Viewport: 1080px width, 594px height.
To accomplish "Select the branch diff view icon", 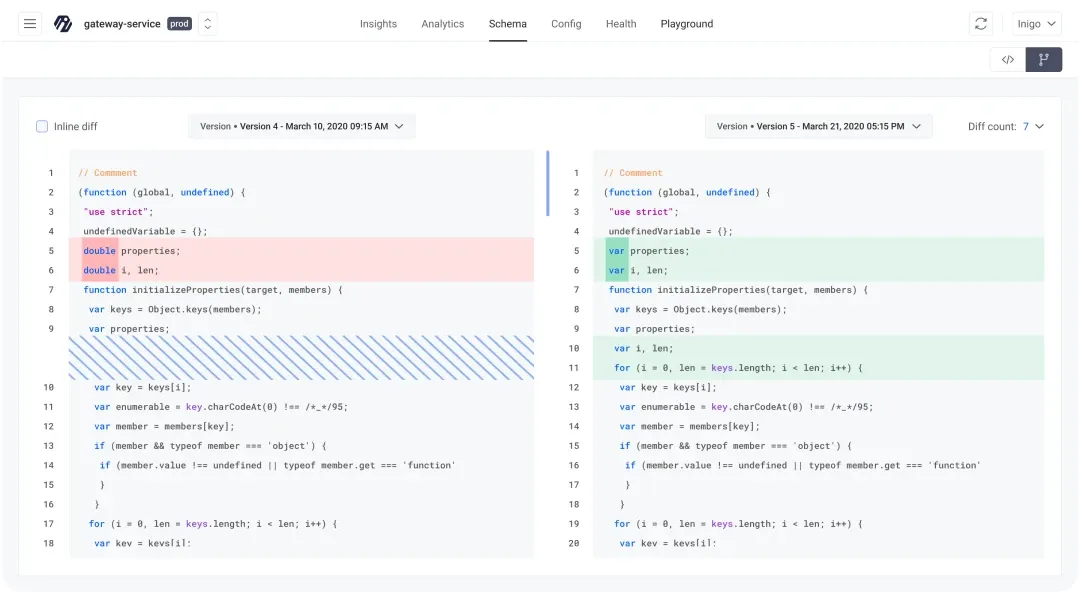I will point(1043,60).
